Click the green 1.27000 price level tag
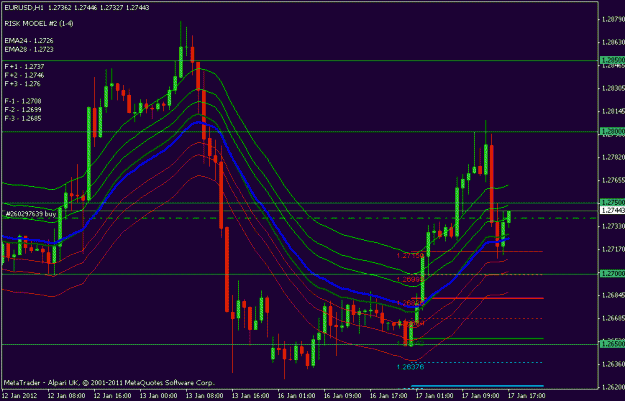 coord(612,273)
